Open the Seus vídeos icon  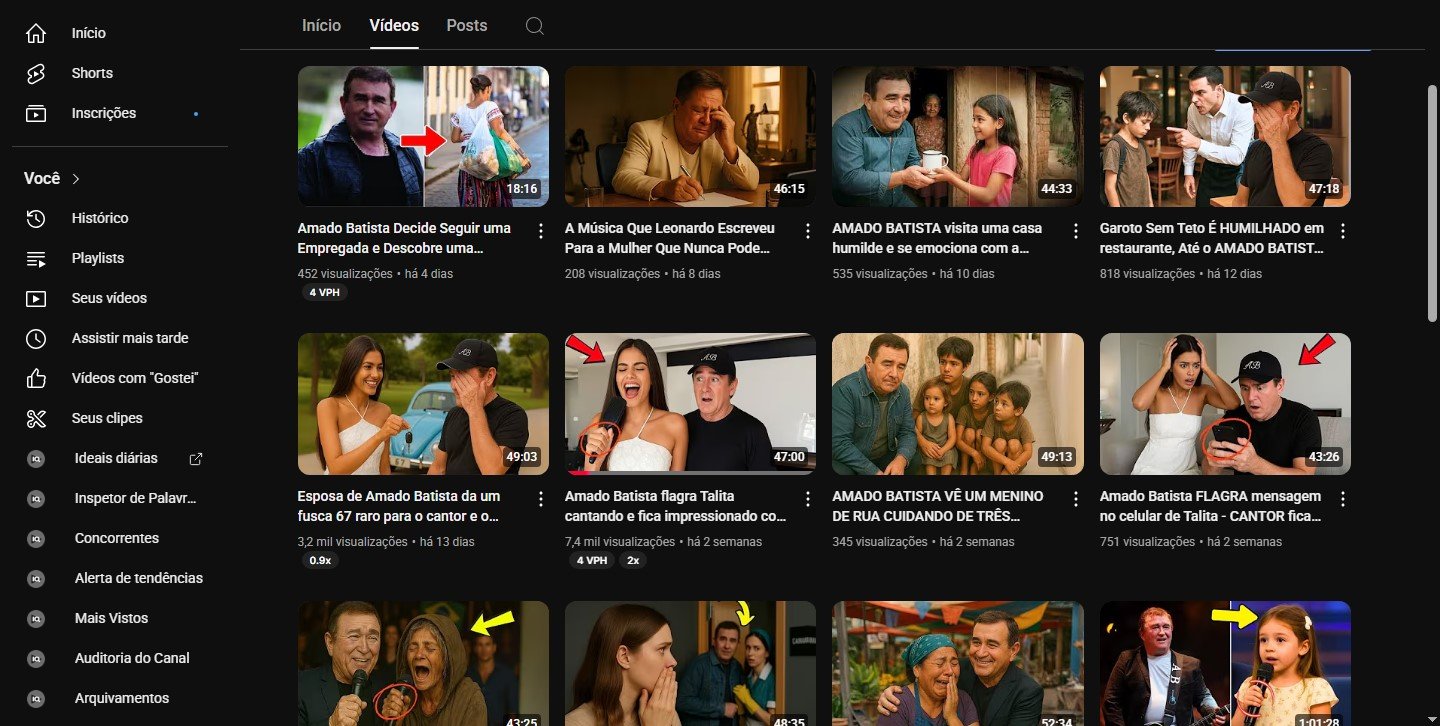[36, 298]
